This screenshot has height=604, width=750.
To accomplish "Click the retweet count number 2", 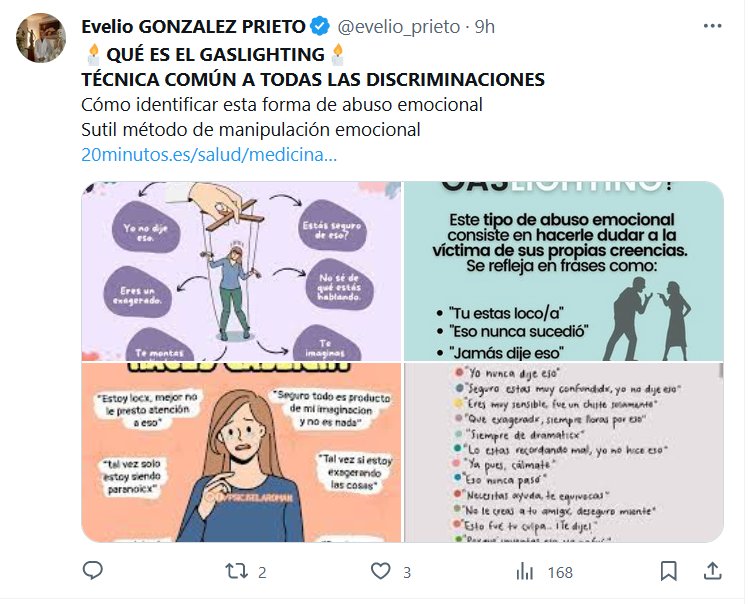I will coord(262,572).
